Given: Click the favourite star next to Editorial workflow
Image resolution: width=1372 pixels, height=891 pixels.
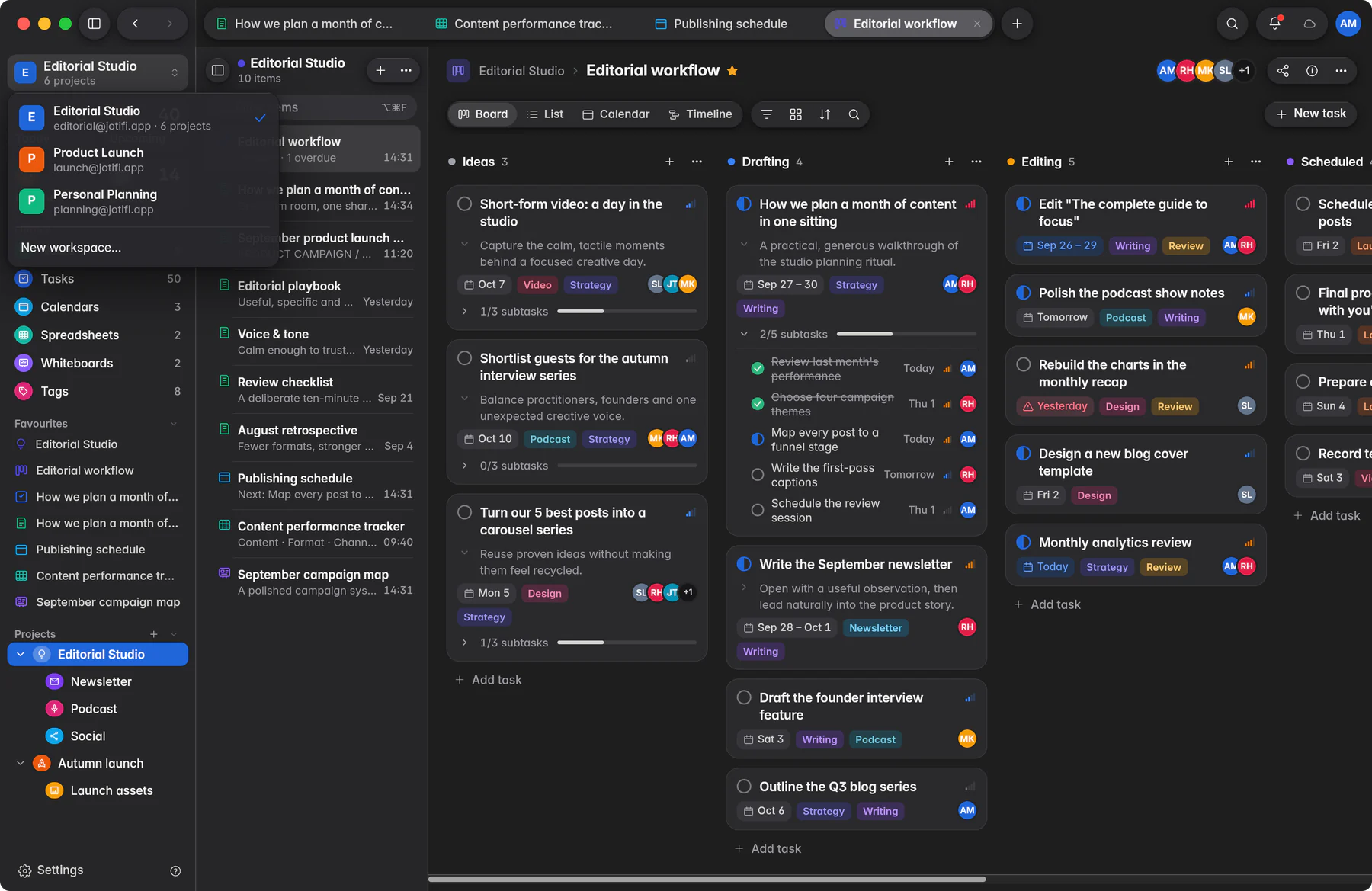Looking at the screenshot, I should click(x=732, y=71).
